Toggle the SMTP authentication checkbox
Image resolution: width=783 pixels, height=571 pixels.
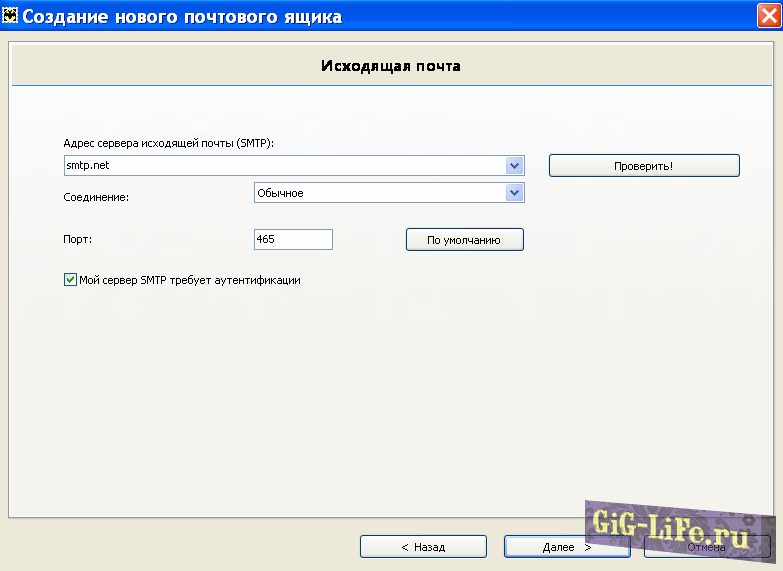(70, 280)
